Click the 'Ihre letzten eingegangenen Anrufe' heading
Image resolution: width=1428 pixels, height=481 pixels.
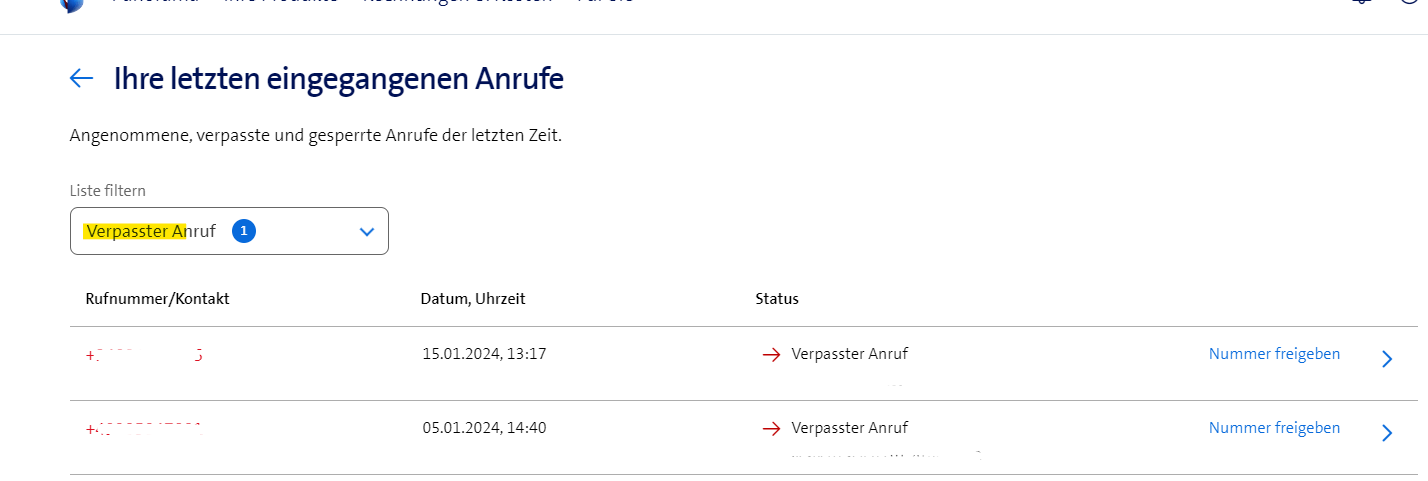[338, 79]
